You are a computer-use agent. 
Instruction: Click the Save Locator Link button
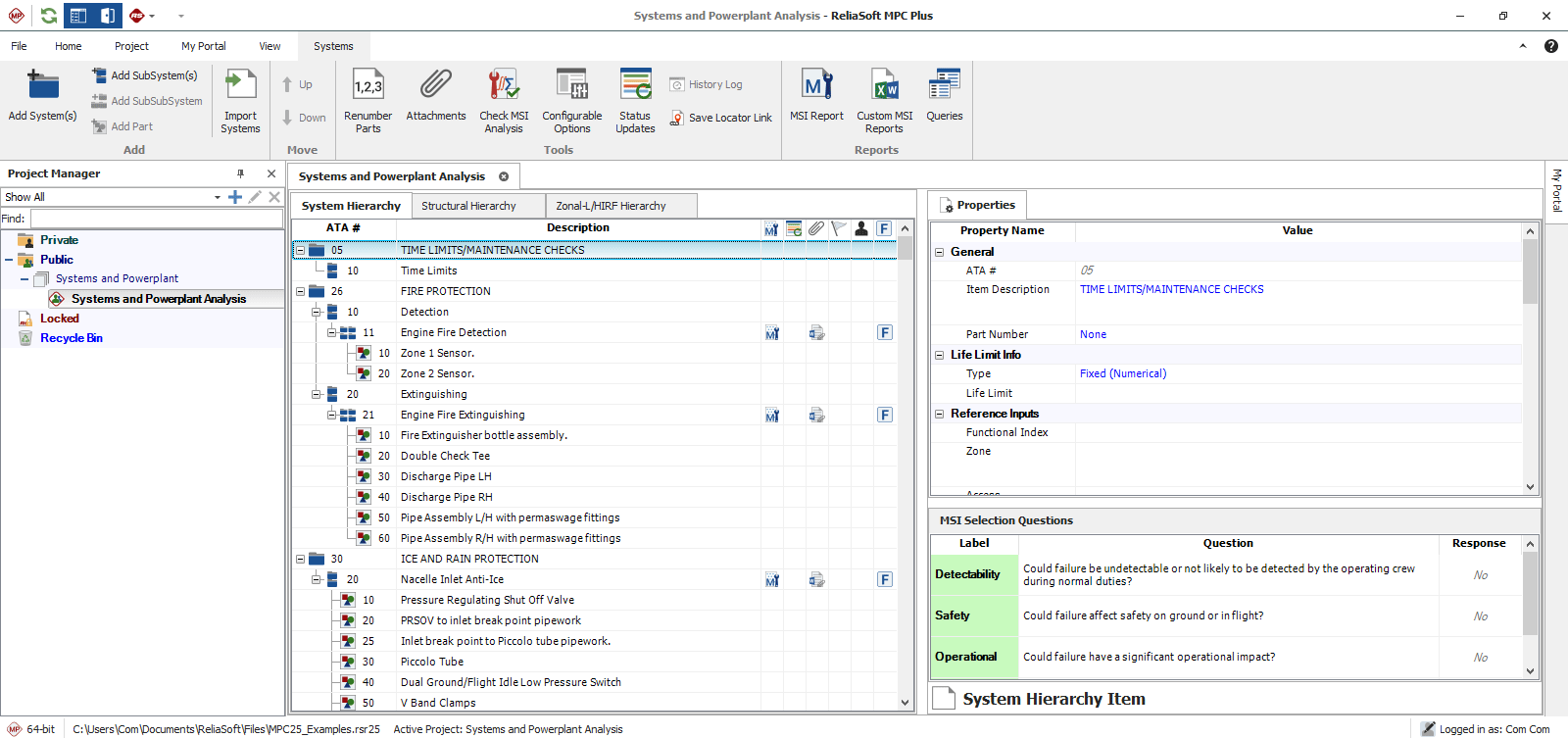coord(721,118)
